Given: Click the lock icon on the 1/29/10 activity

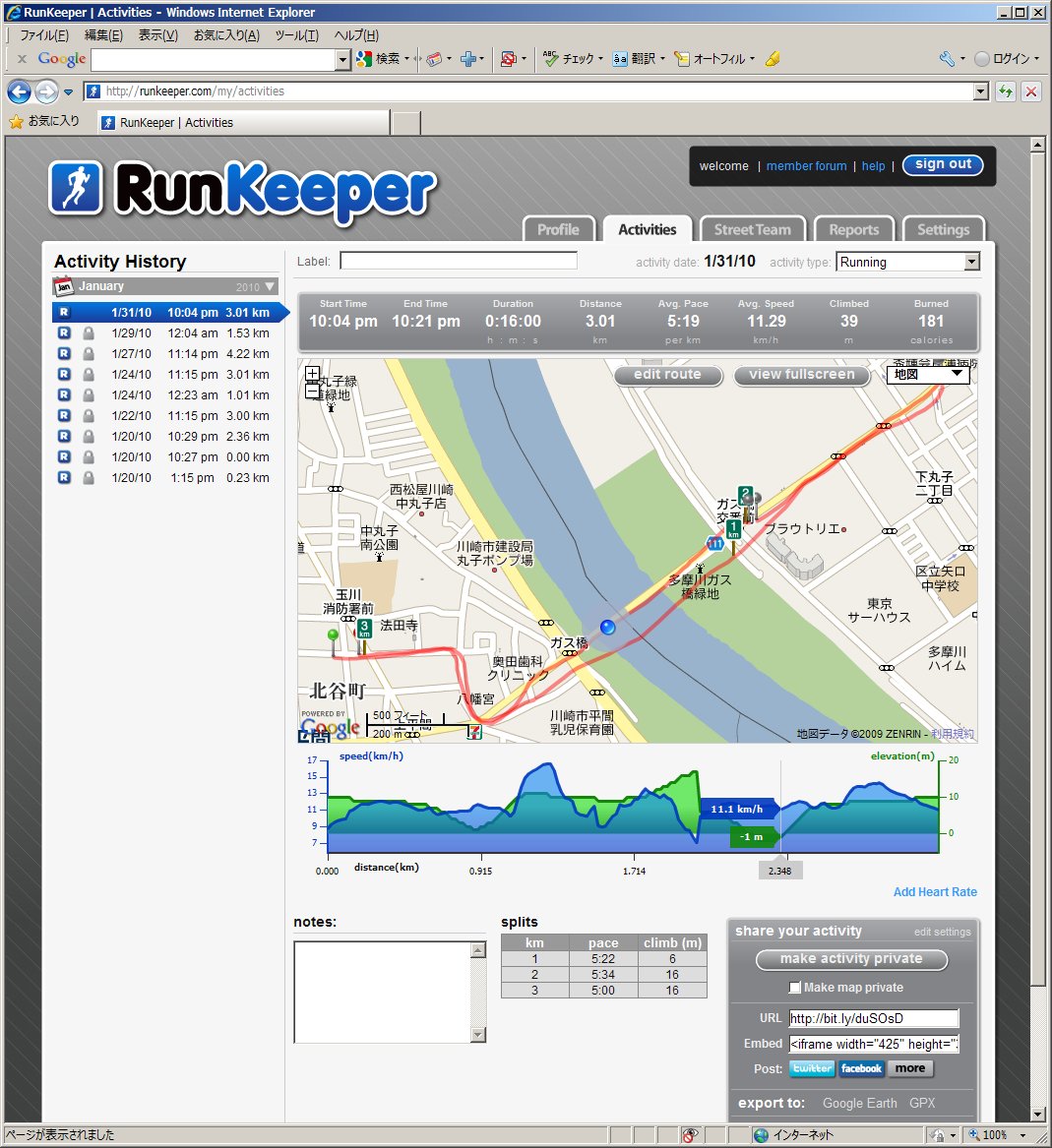Looking at the screenshot, I should click(89, 333).
